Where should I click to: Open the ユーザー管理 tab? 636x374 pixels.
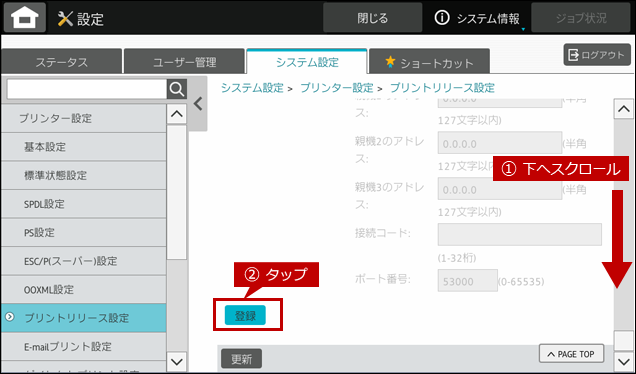point(185,62)
